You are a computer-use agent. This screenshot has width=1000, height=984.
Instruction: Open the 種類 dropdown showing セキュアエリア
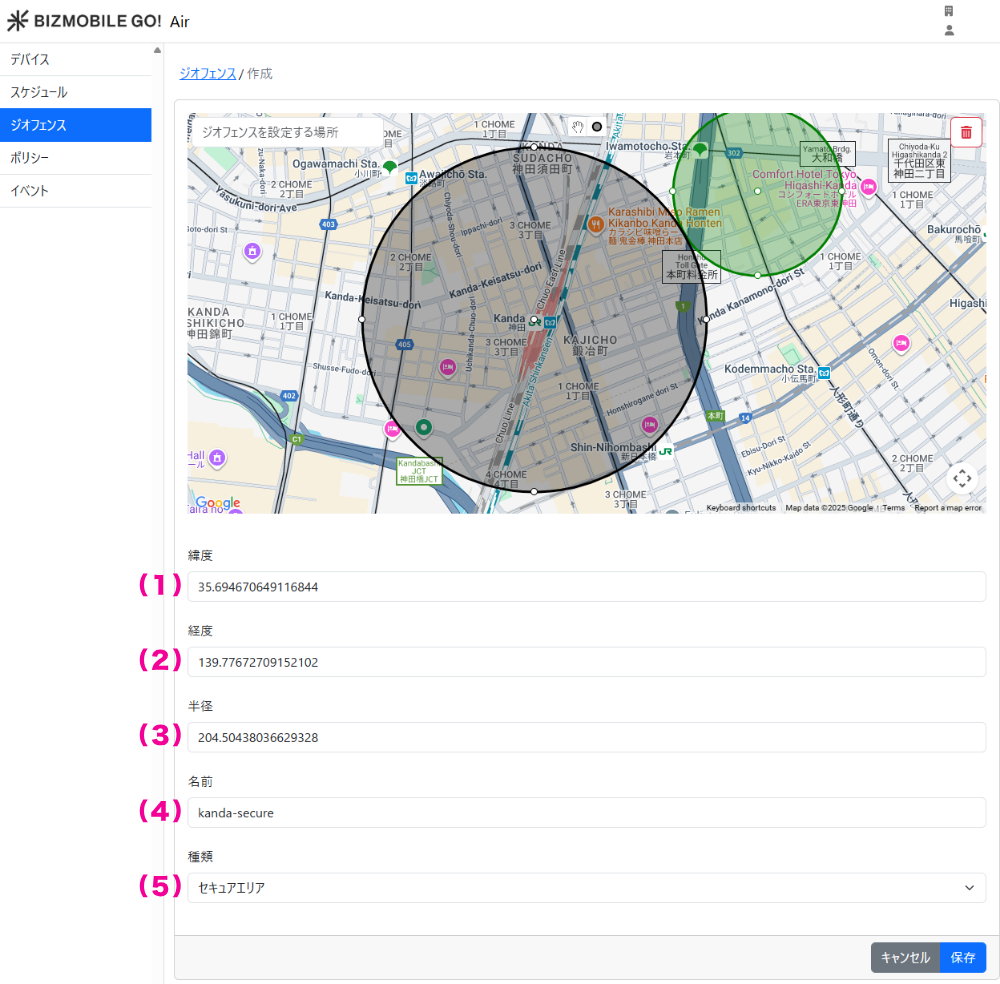point(586,887)
